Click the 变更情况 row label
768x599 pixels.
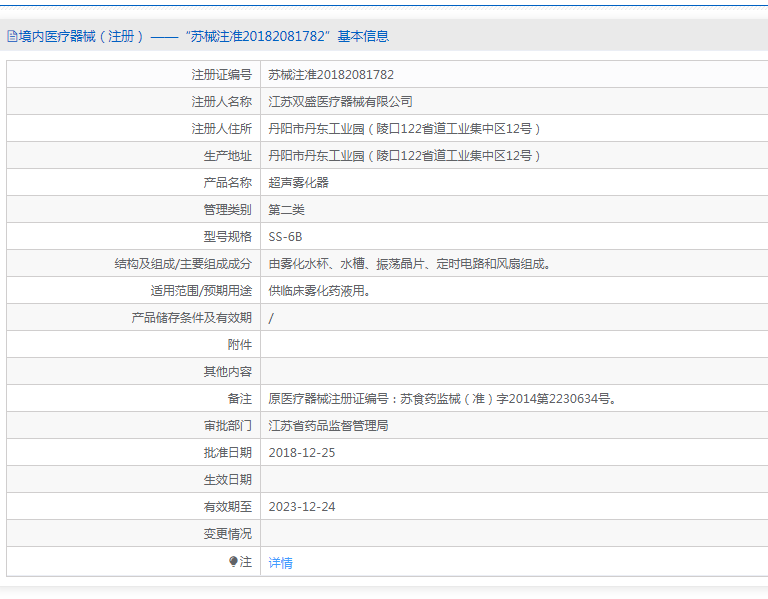[228, 534]
